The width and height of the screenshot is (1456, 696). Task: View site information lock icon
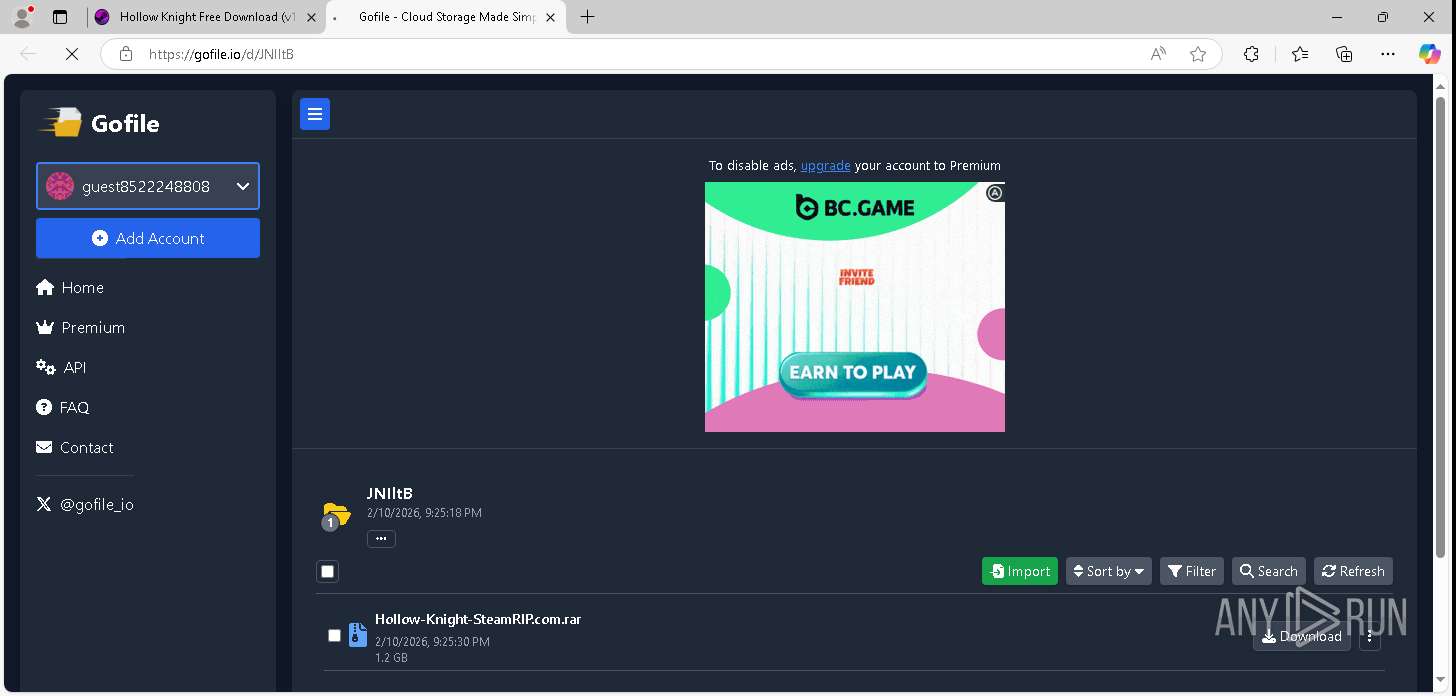[125, 54]
